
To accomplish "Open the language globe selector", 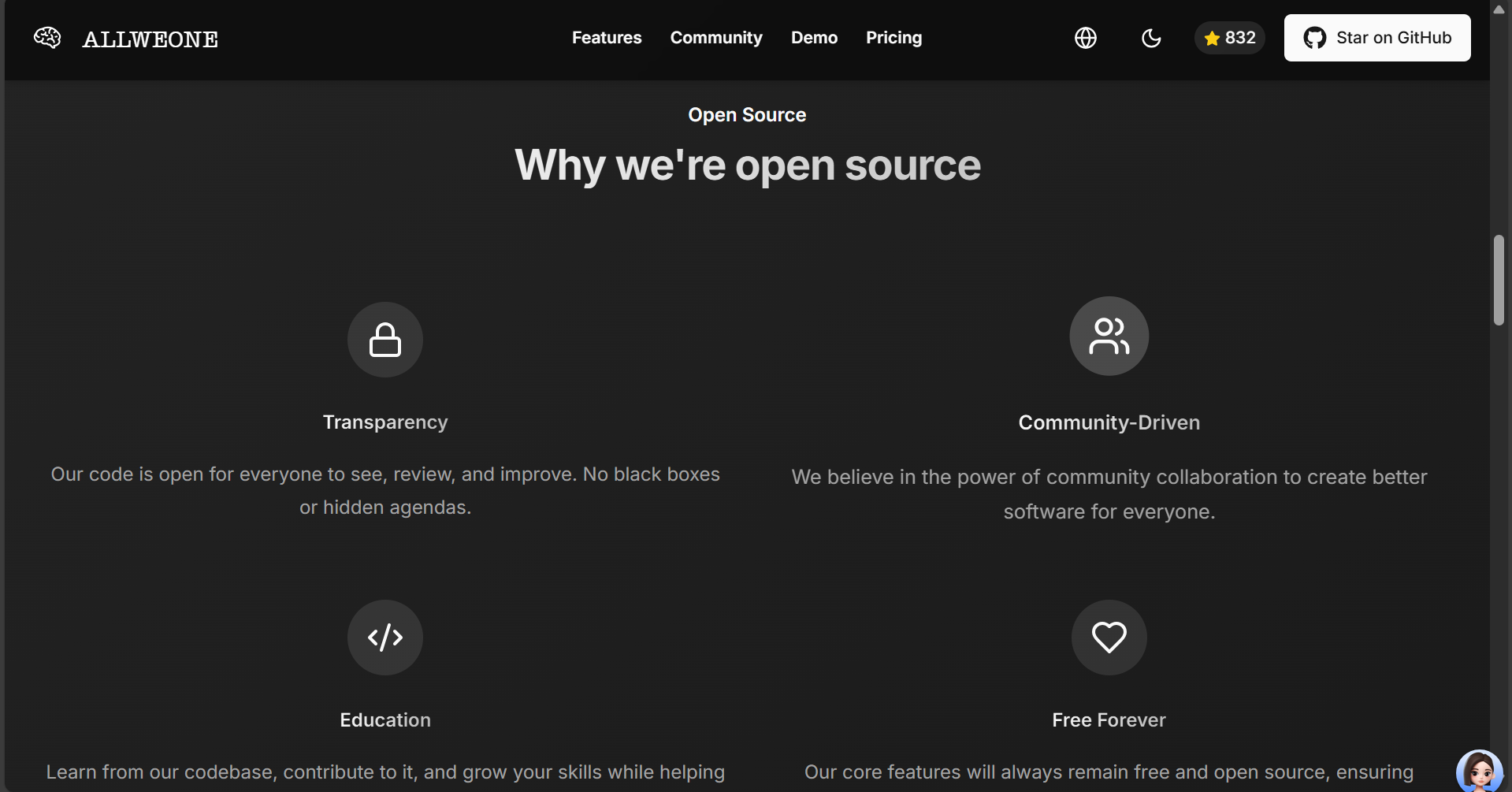I will tap(1086, 38).
